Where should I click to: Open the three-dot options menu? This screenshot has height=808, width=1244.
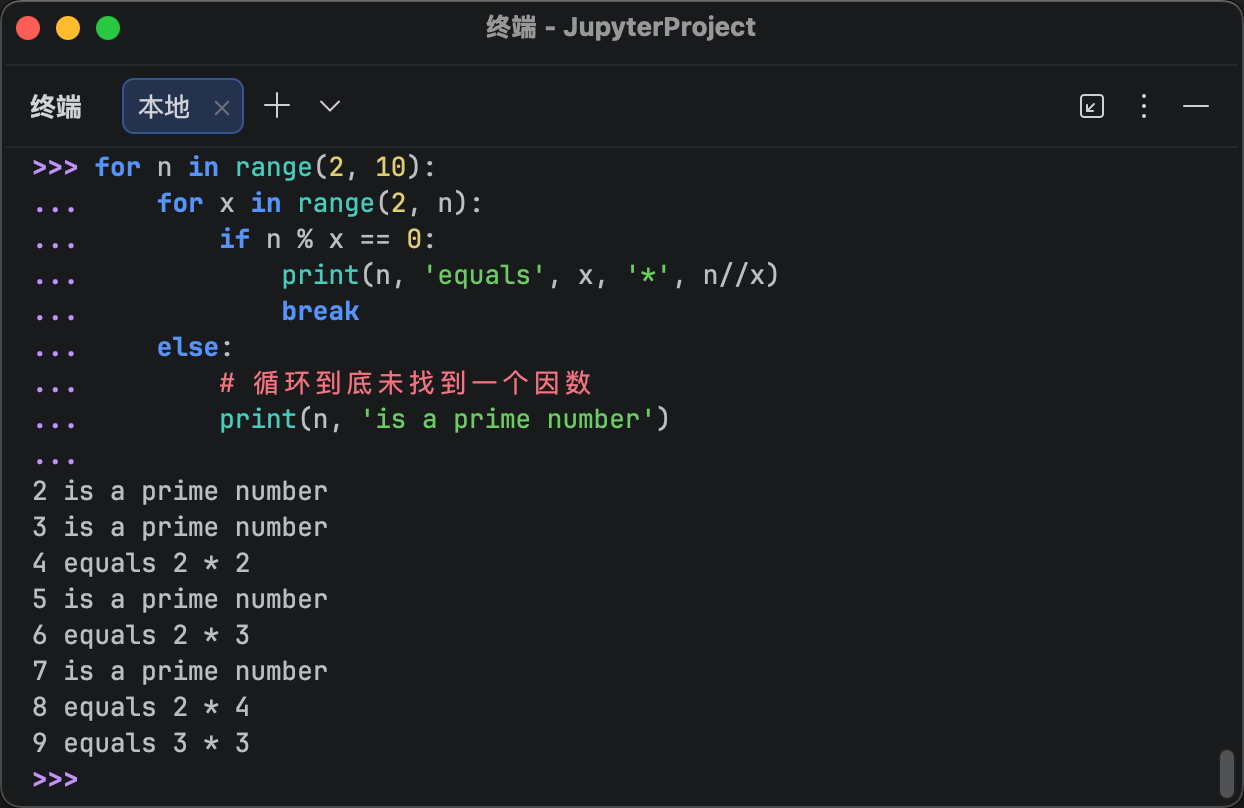coord(1144,106)
